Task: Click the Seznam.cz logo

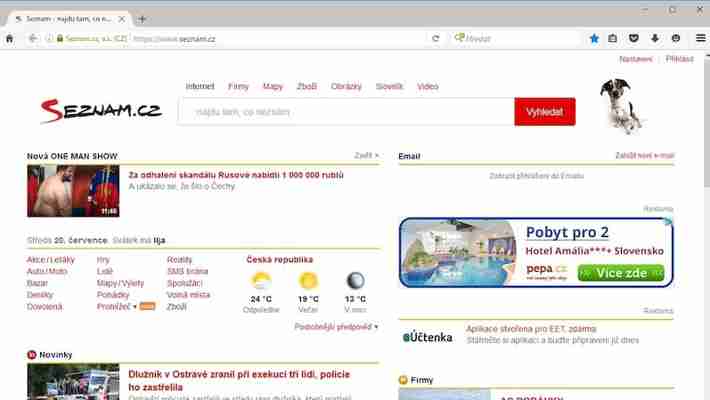Action: [x=101, y=111]
